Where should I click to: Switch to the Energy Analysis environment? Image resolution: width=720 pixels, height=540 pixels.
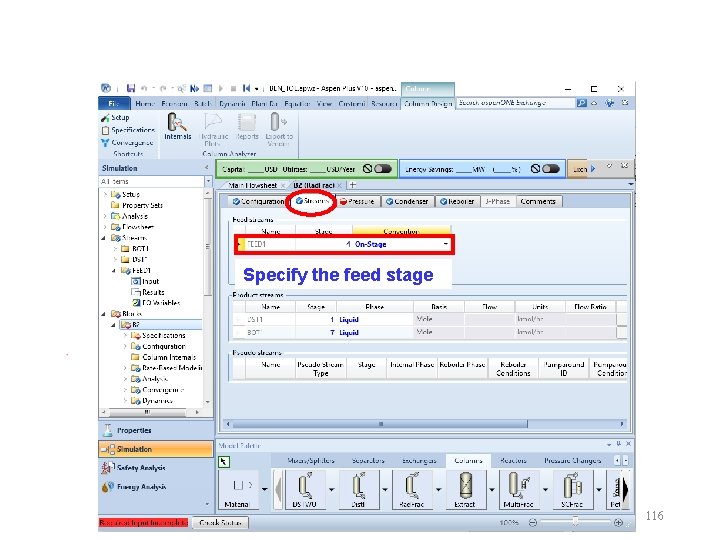pos(156,487)
